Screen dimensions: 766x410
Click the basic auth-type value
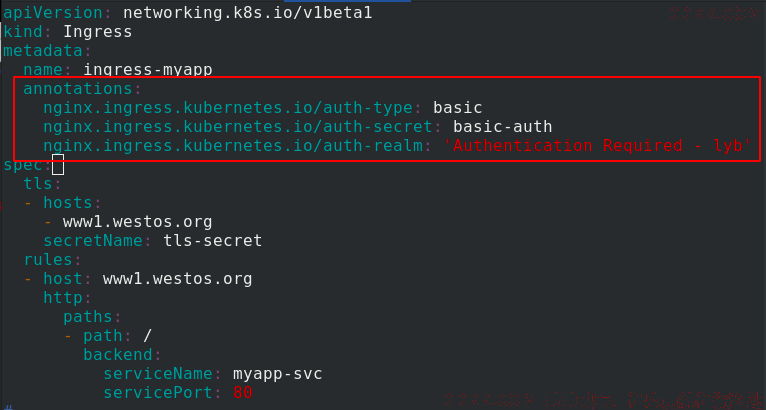[458, 108]
